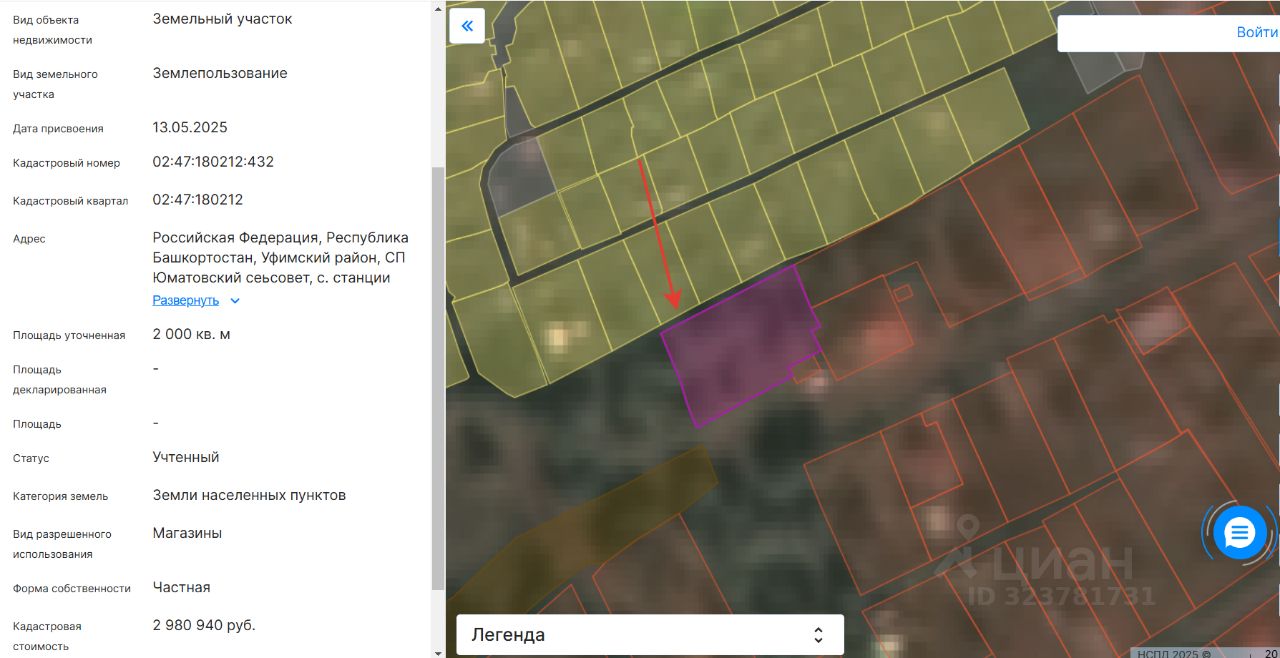The image size is (1280, 658).
Task: Select Землепользование value
Action: pos(220,73)
